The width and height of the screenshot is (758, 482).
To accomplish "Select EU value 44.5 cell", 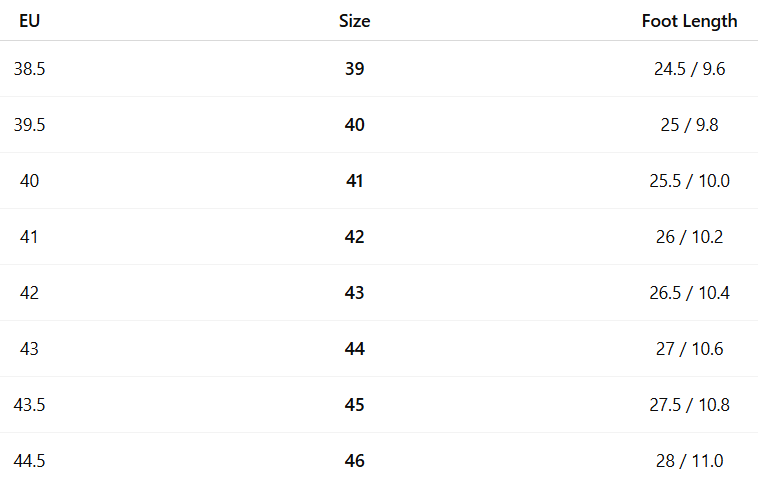I will [29, 461].
